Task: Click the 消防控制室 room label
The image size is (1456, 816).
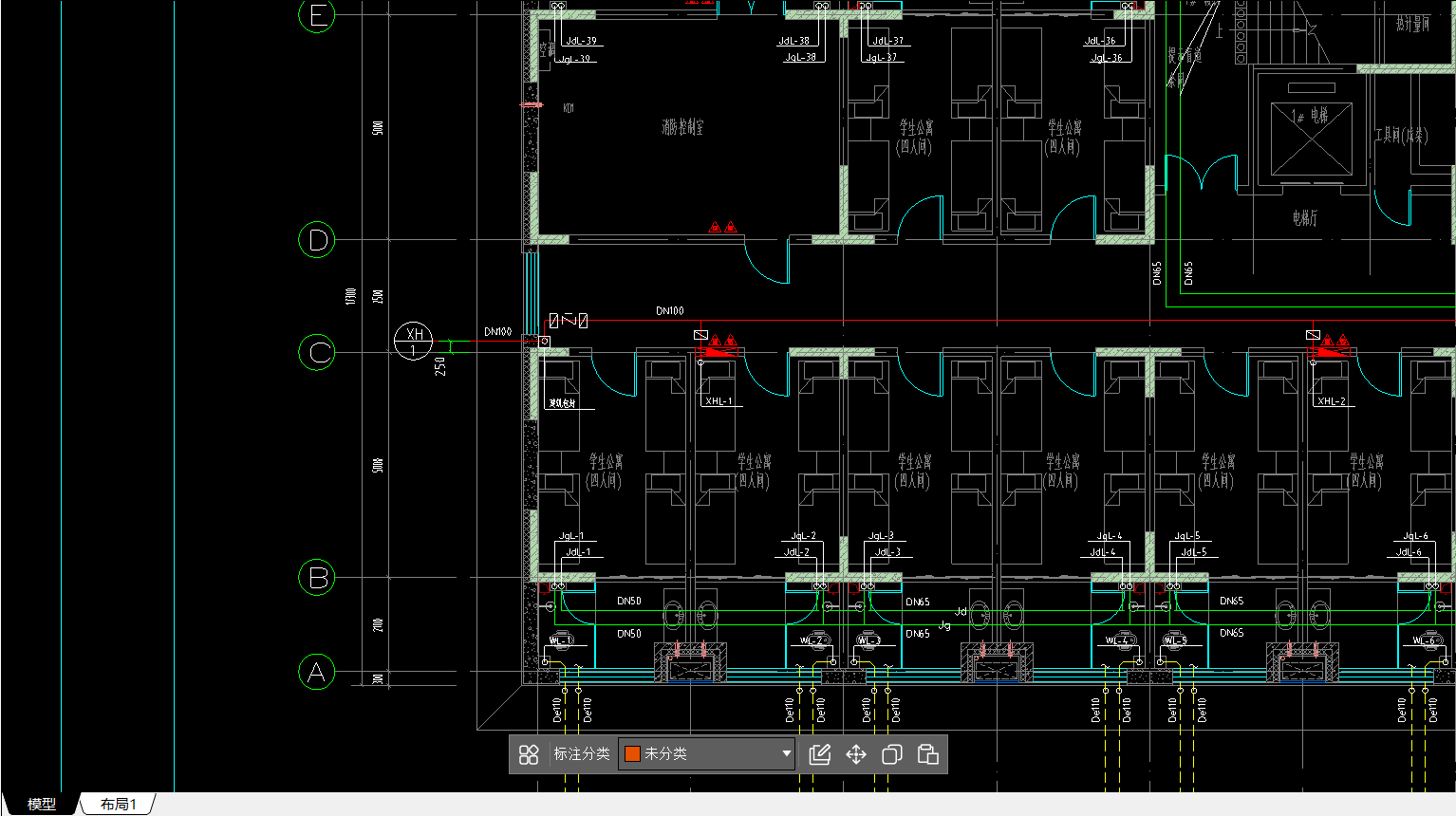Action: (x=682, y=126)
